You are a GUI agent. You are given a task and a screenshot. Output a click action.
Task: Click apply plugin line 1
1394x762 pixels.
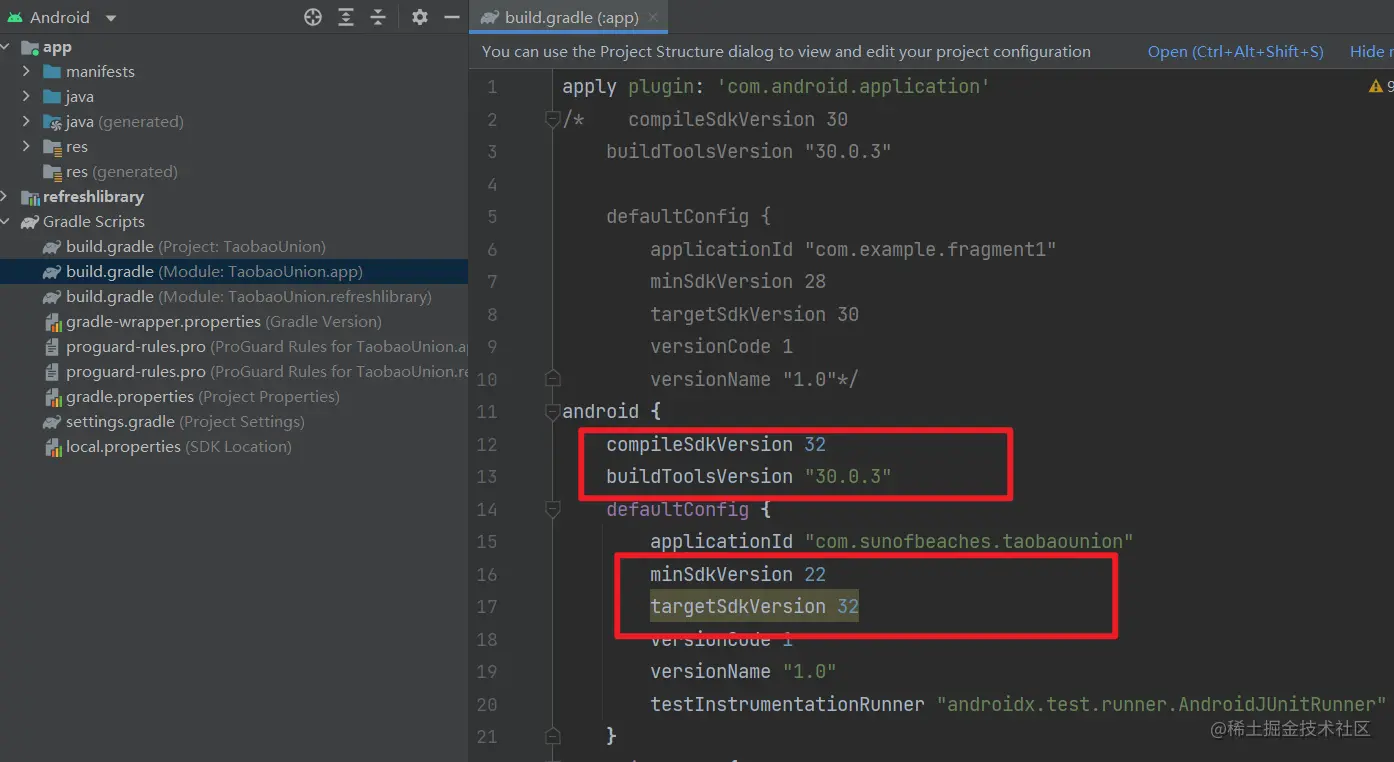point(776,86)
